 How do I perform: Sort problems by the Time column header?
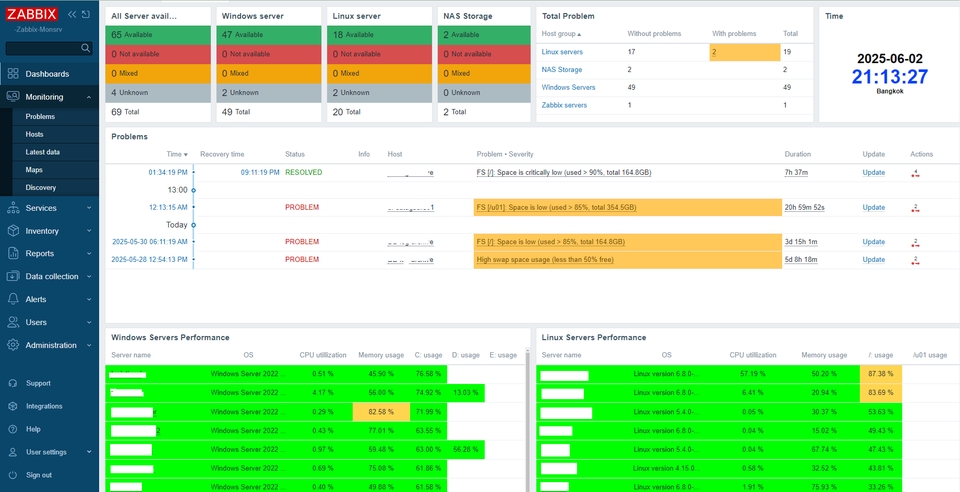[x=177, y=154]
